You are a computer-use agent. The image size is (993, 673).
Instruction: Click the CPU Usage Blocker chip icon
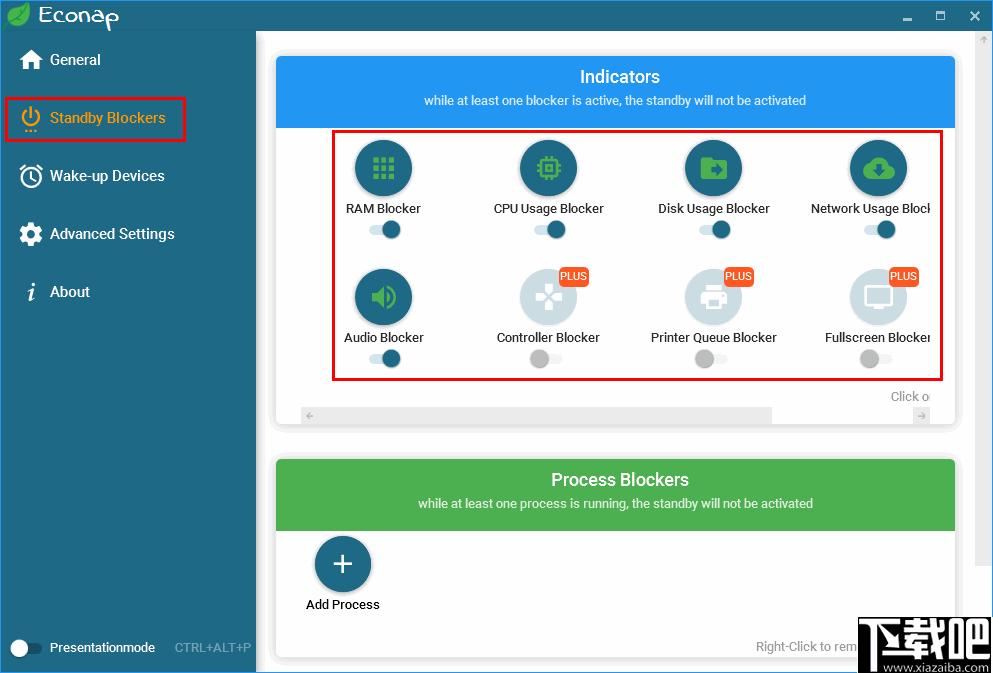[548, 168]
